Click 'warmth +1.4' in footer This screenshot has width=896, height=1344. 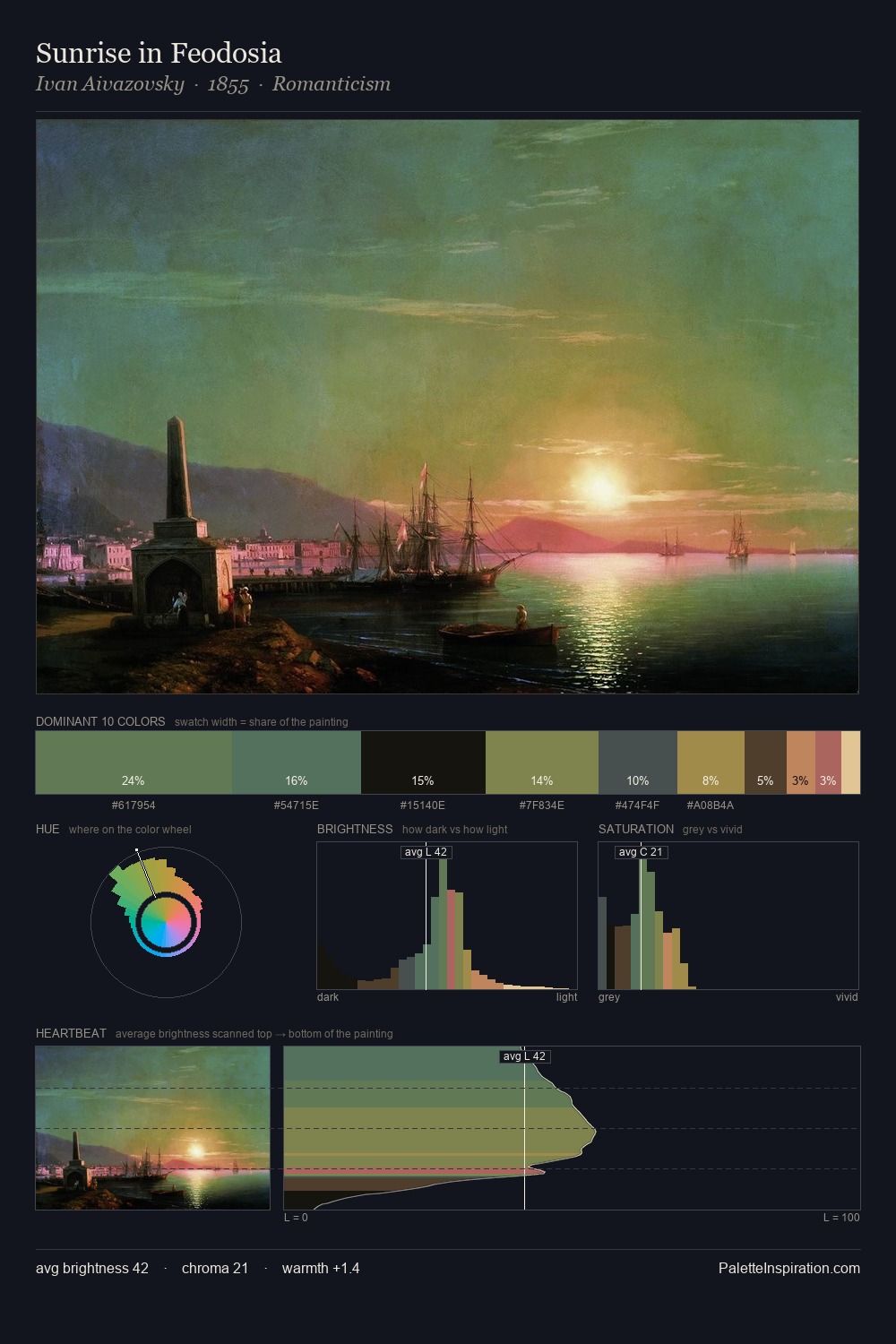(x=321, y=1268)
